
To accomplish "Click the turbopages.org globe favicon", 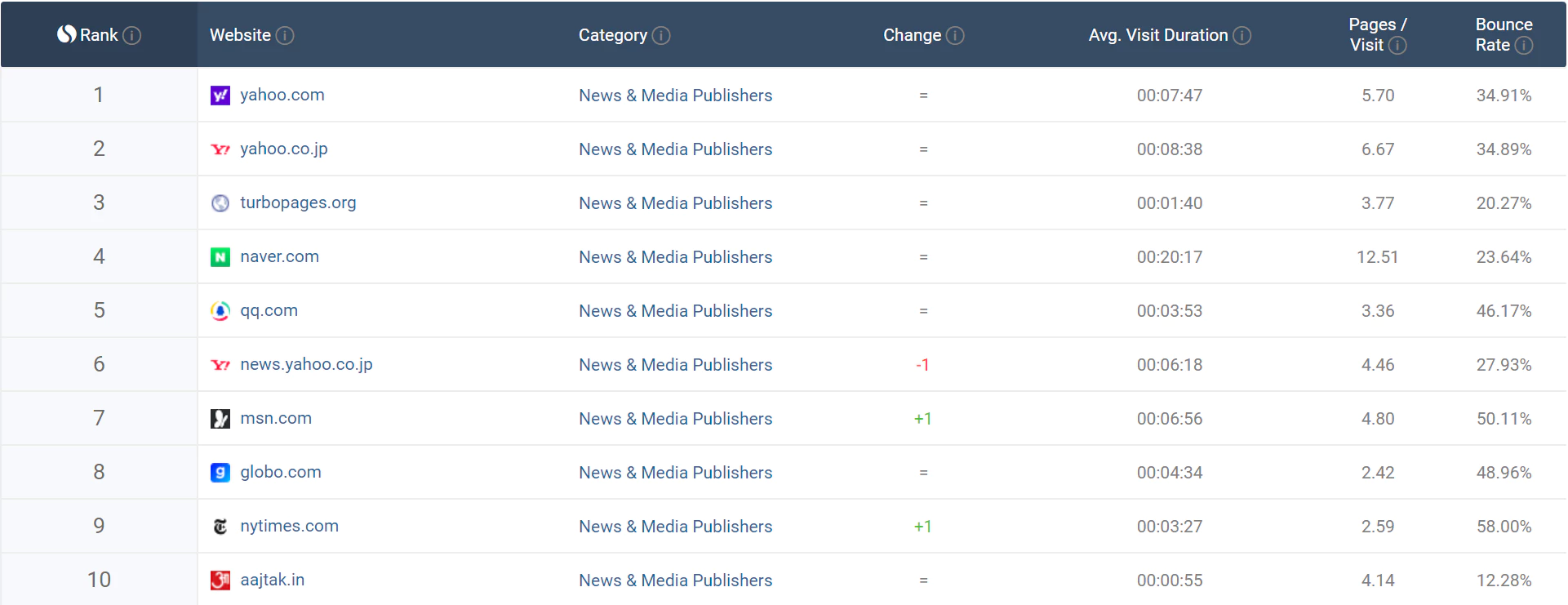I will pyautogui.click(x=220, y=203).
